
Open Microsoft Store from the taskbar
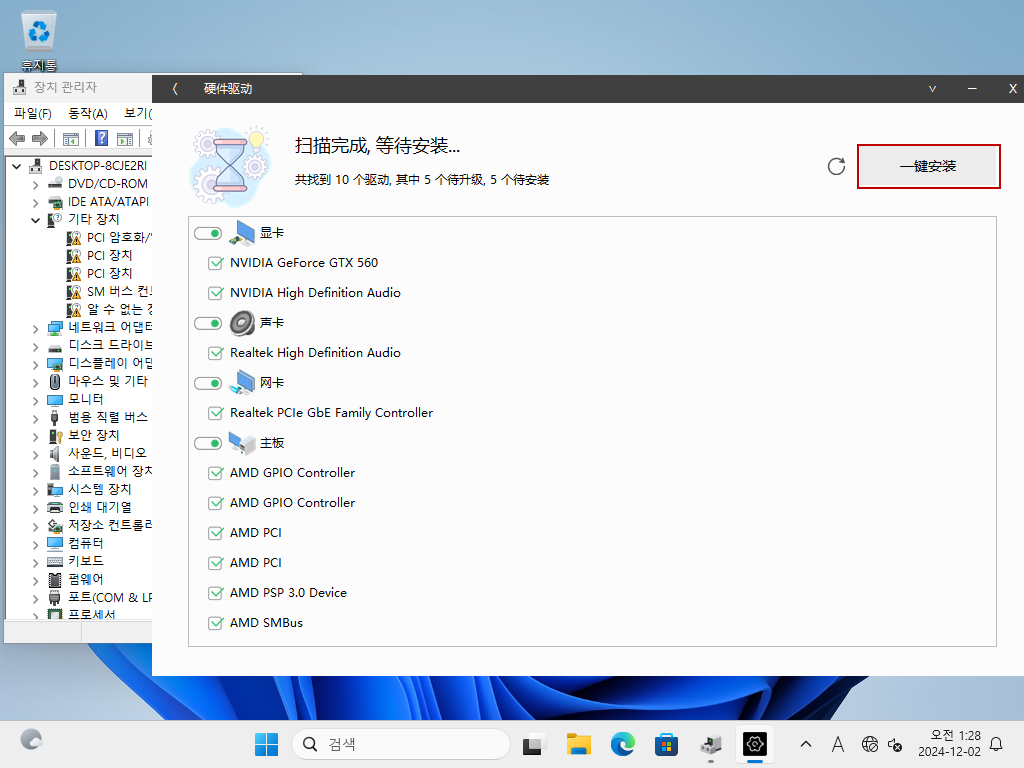(x=666, y=744)
